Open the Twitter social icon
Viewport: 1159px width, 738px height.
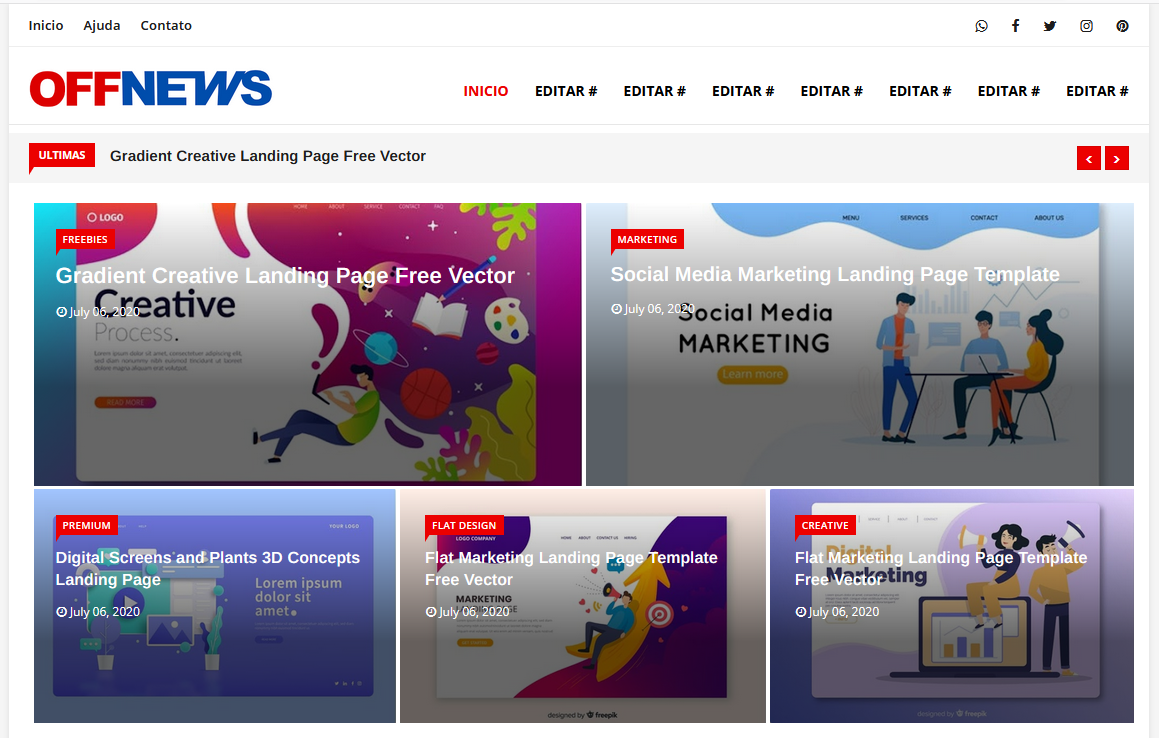tap(1050, 26)
